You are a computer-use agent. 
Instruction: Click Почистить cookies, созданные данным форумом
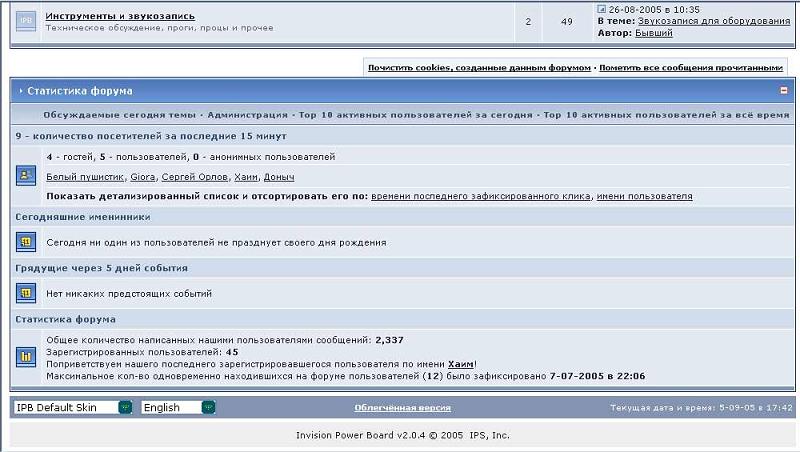[x=479, y=68]
